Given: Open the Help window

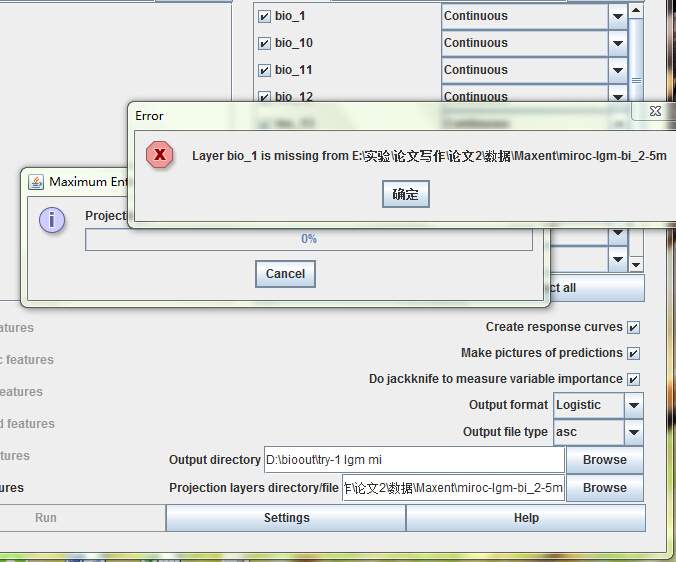Looking at the screenshot, I should coord(526,518).
